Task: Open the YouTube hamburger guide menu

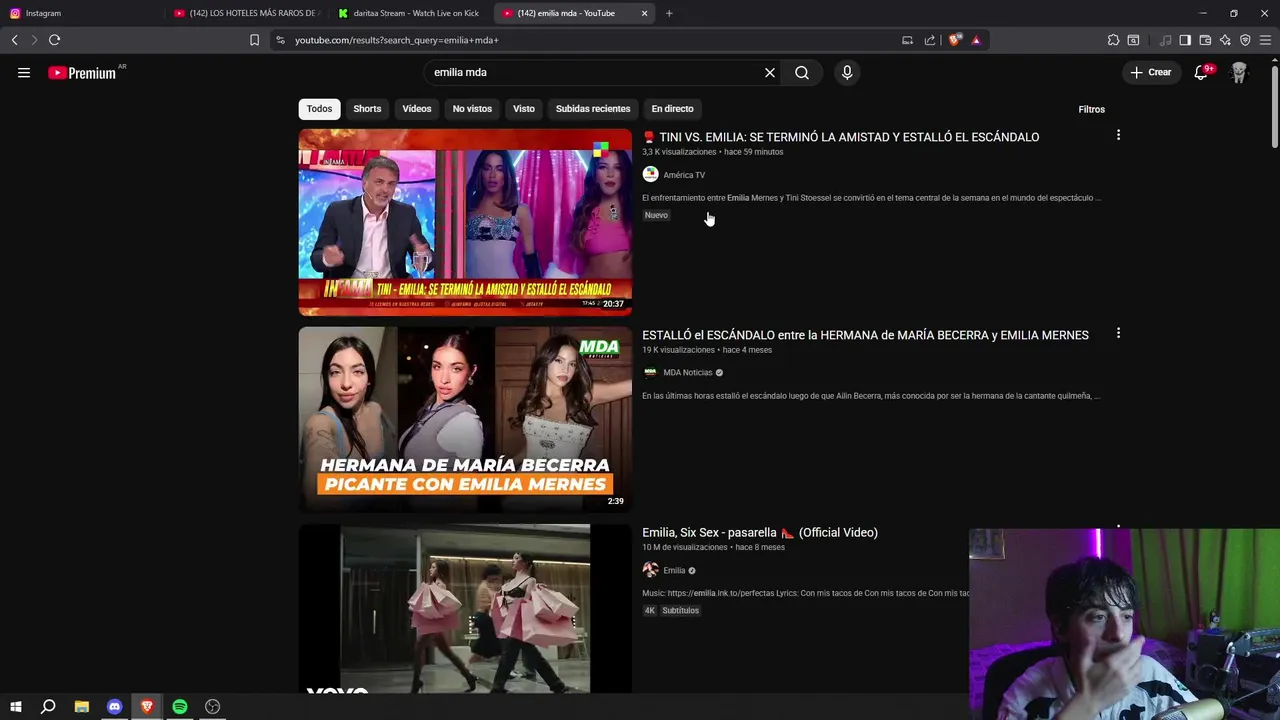Action: pos(24,72)
